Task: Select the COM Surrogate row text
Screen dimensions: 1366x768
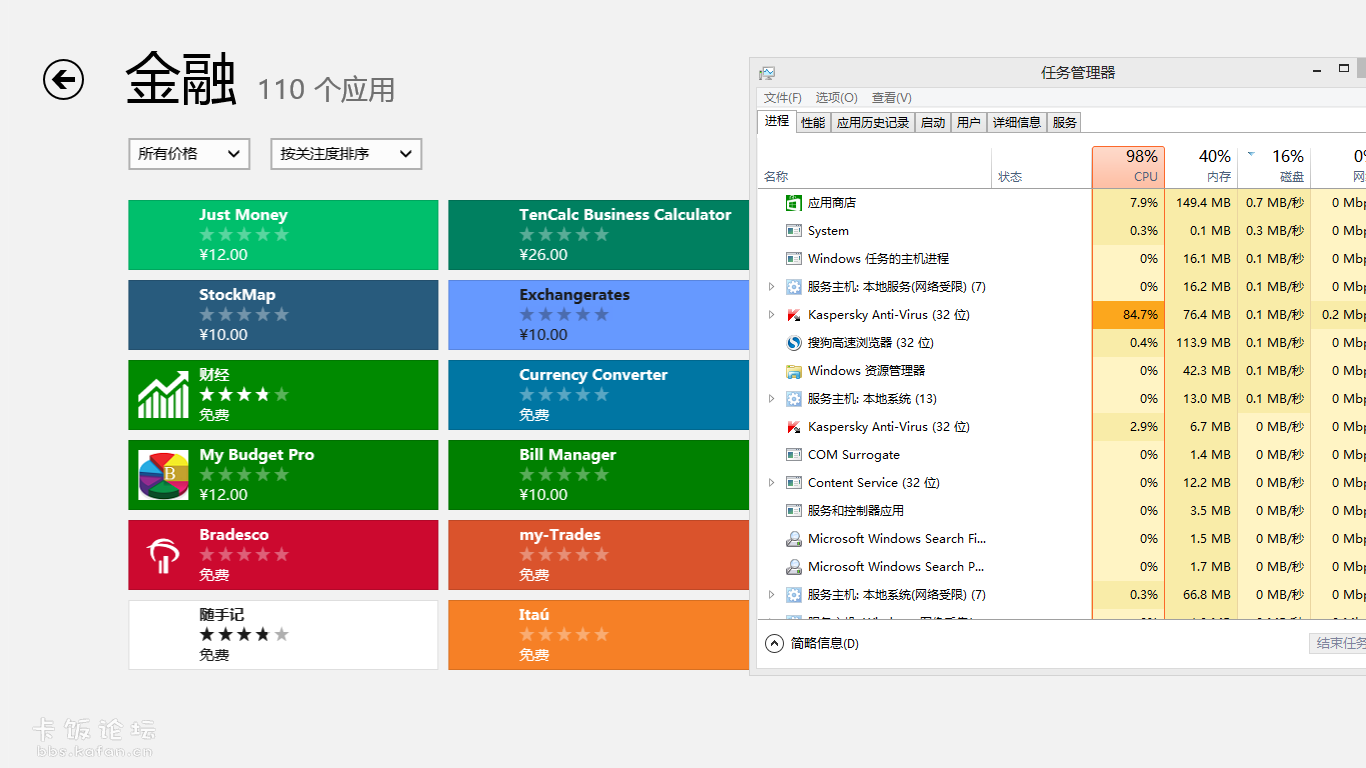Action: (x=854, y=454)
